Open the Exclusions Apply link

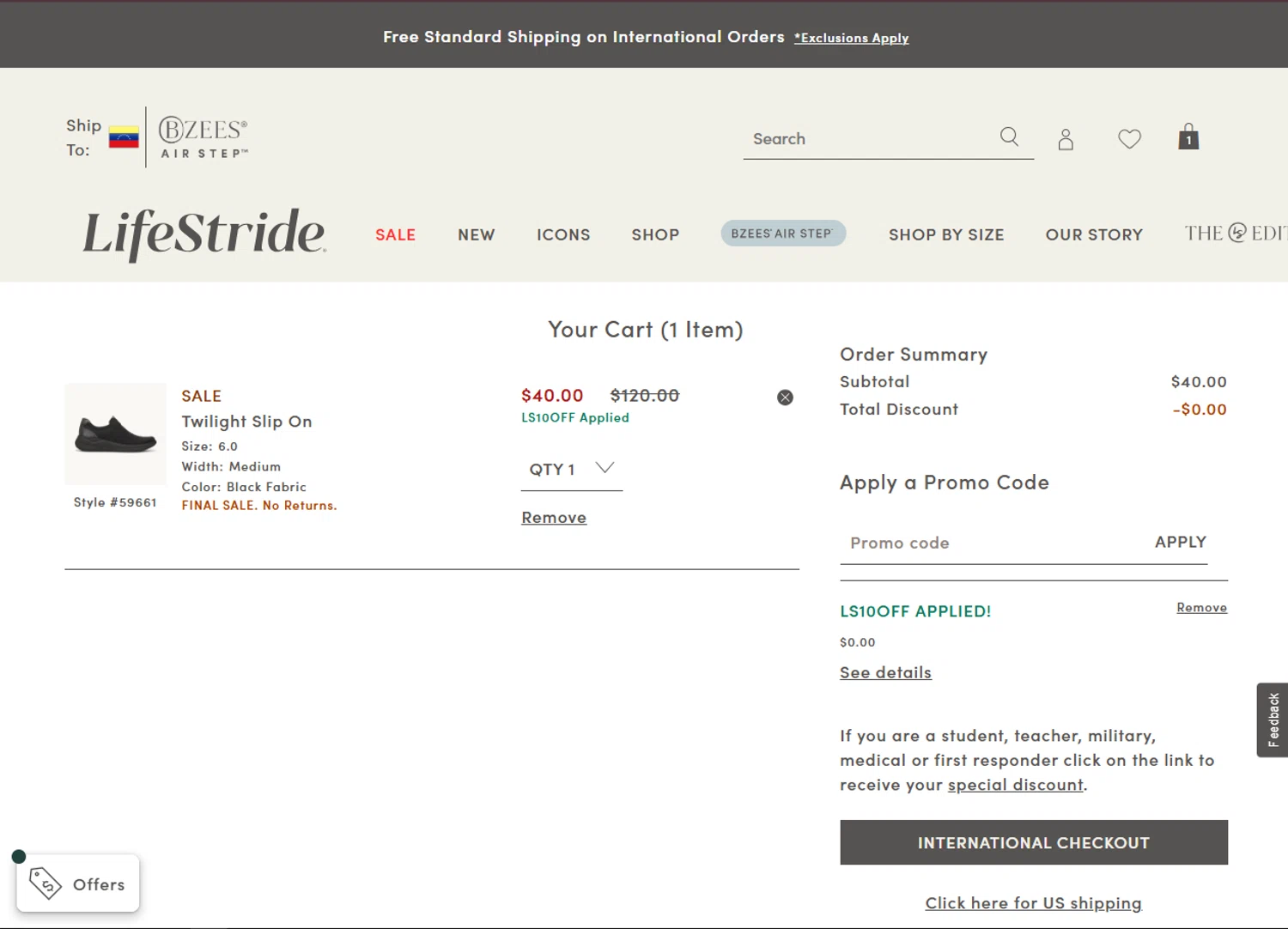pos(851,38)
